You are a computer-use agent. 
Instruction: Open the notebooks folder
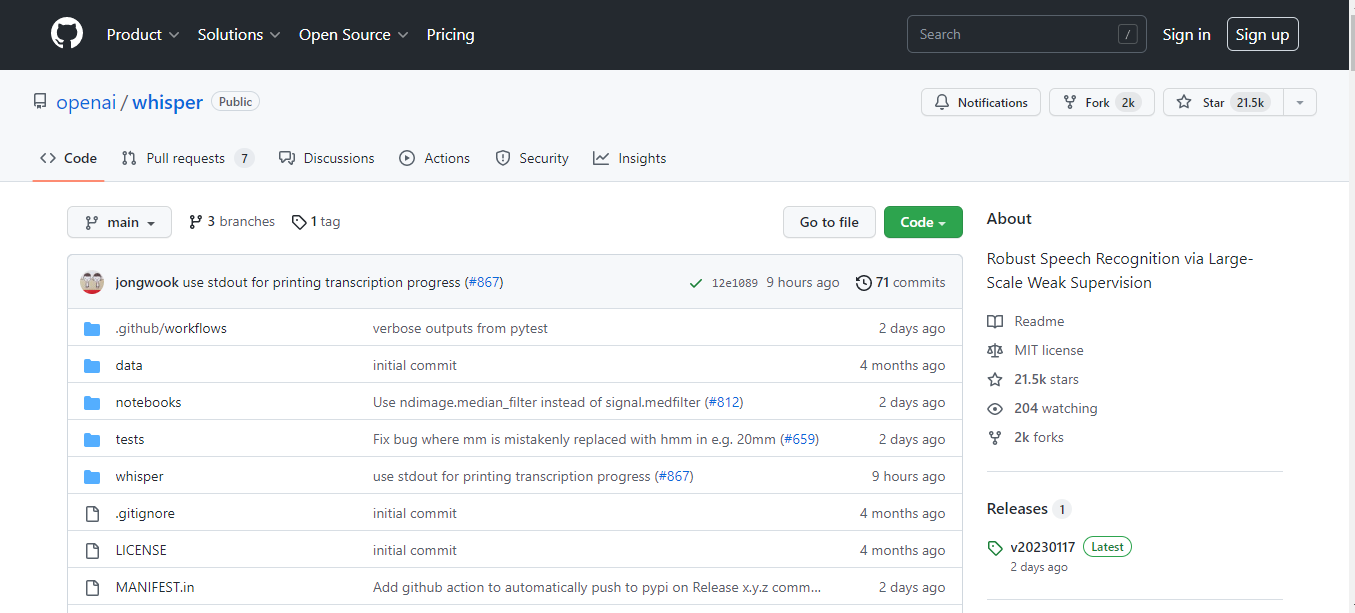pyautogui.click(x=149, y=402)
